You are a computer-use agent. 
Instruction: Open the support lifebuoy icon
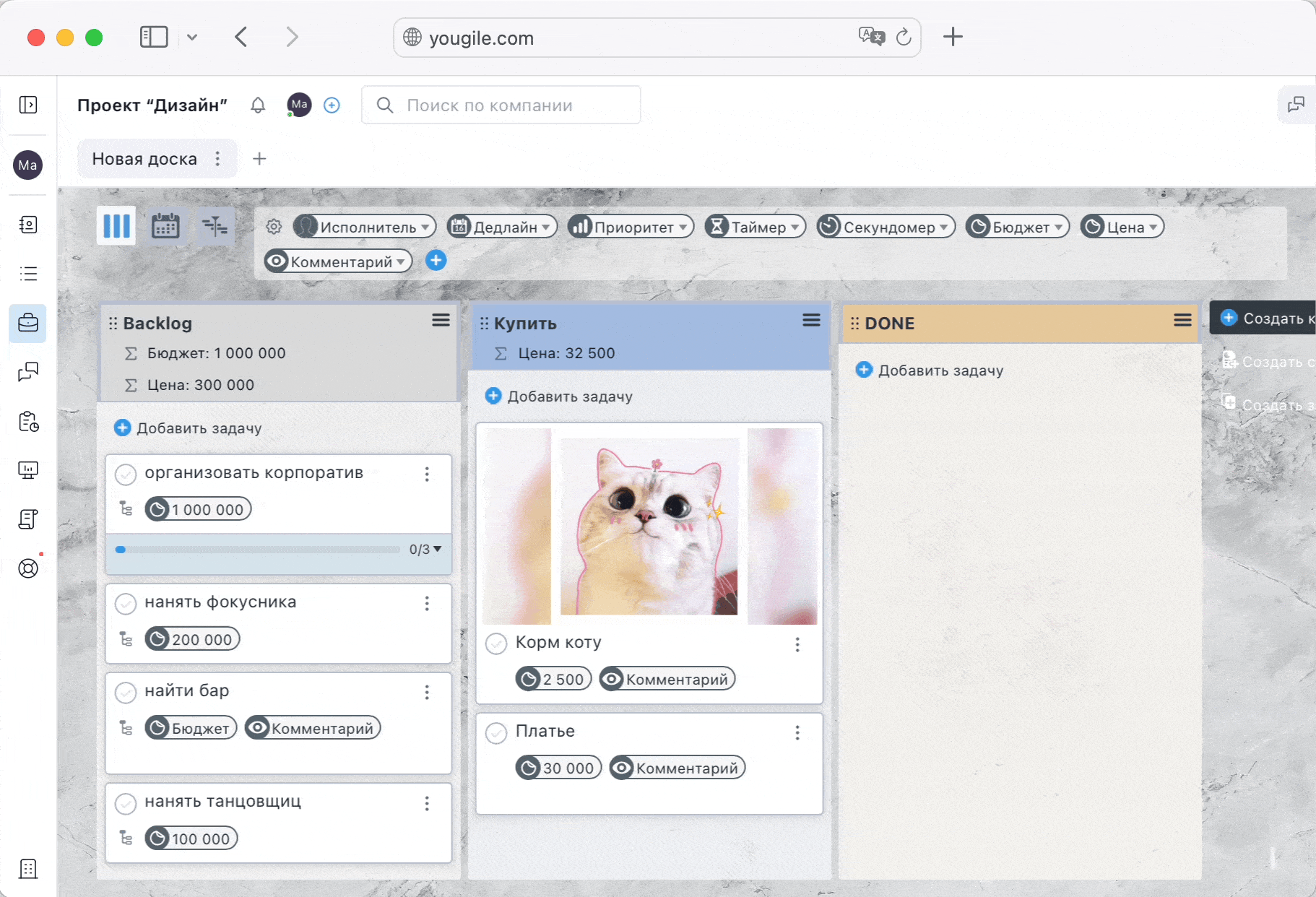click(28, 568)
